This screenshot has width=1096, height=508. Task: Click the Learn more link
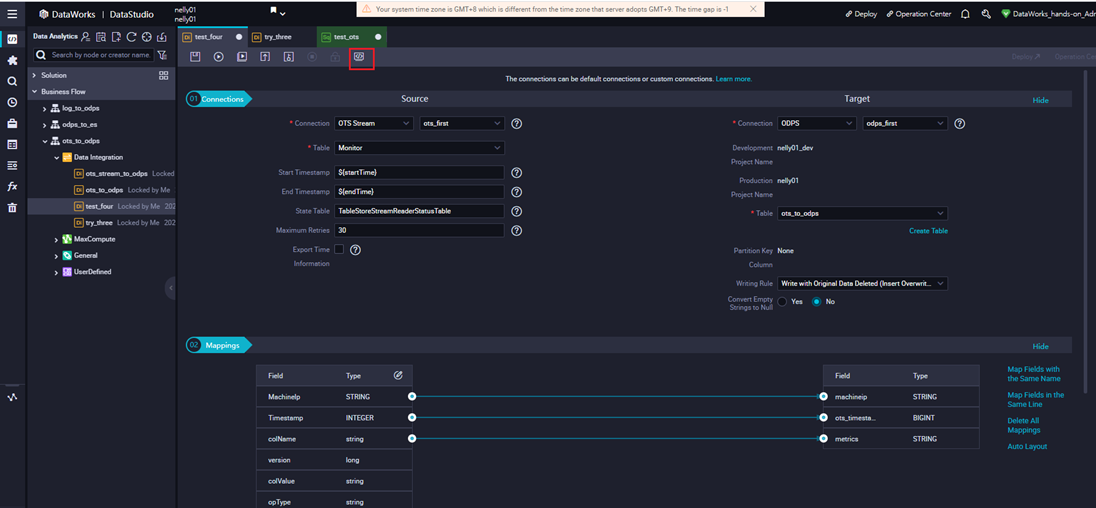[x=734, y=79]
